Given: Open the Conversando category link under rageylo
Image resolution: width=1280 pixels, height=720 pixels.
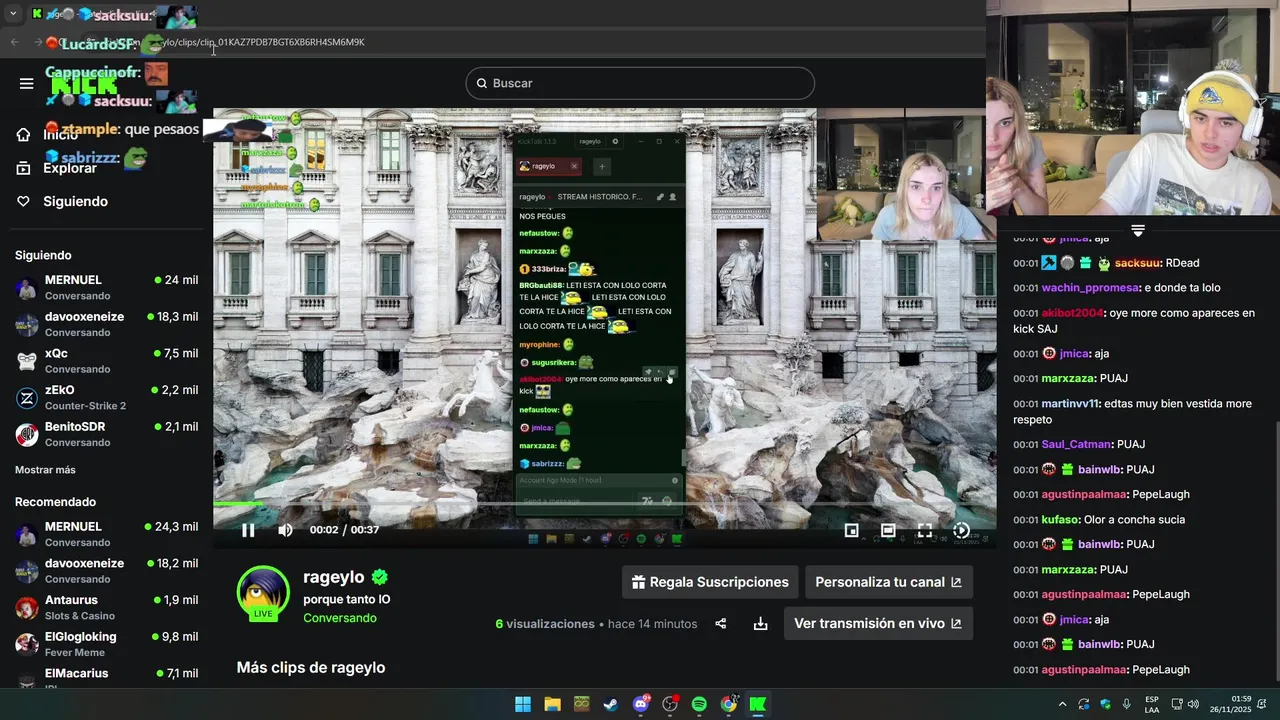Looking at the screenshot, I should coord(340,618).
